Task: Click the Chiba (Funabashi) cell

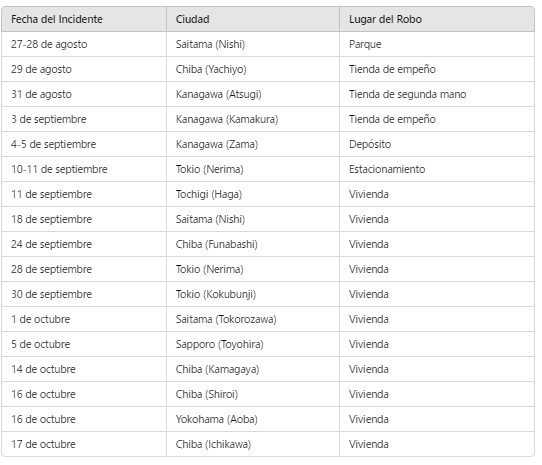Action: [253, 244]
